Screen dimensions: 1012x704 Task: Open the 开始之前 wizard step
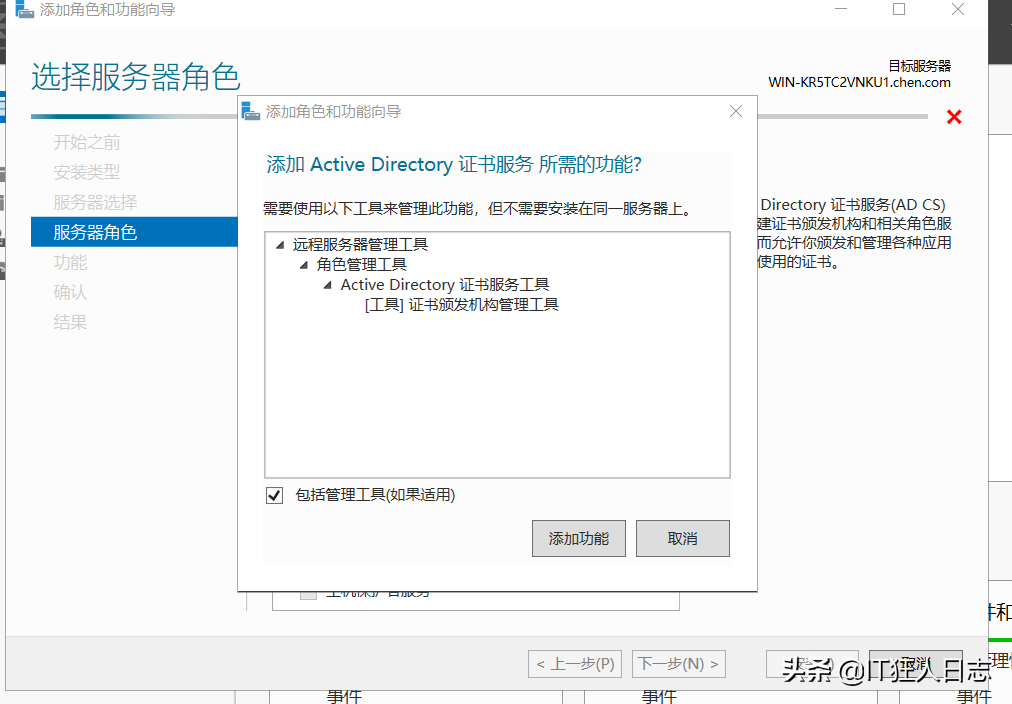86,142
